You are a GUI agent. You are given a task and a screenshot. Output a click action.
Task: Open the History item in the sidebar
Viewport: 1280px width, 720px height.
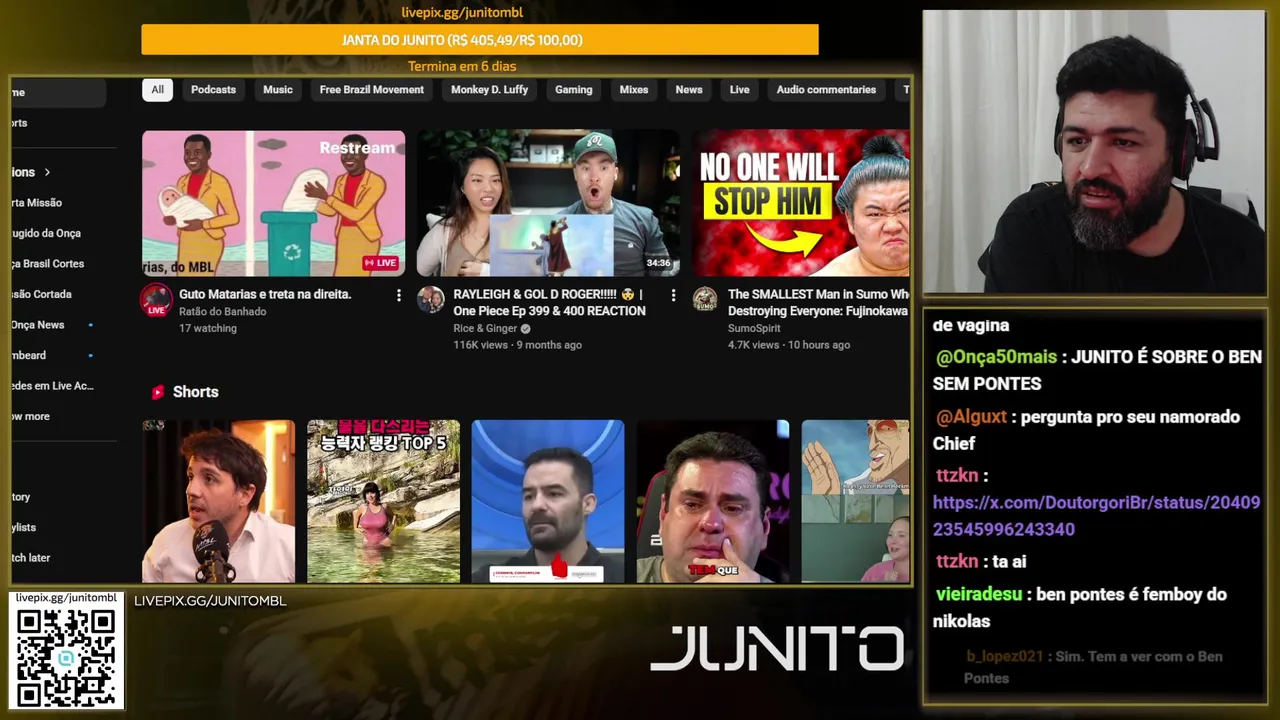tap(22, 497)
